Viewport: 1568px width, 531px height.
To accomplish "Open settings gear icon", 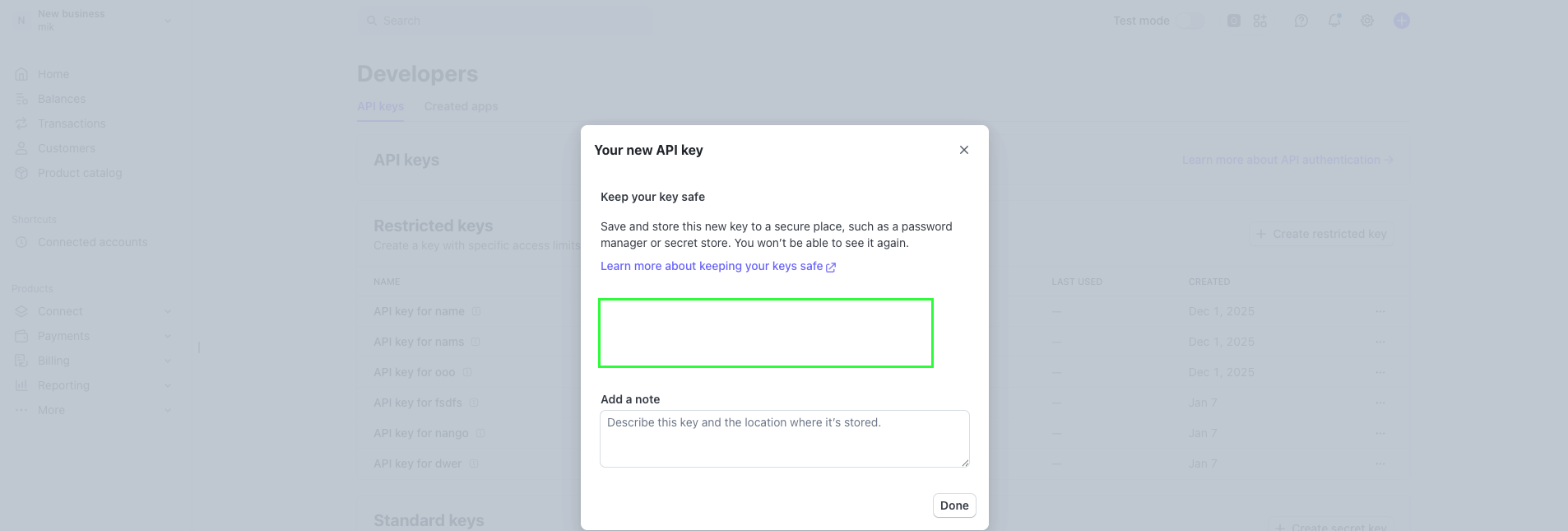I will click(1367, 21).
